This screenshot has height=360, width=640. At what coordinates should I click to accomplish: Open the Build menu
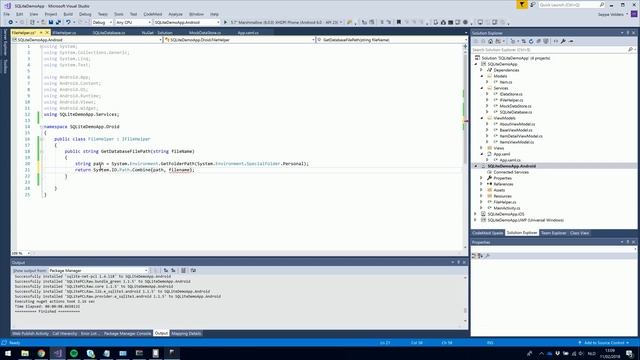68,14
